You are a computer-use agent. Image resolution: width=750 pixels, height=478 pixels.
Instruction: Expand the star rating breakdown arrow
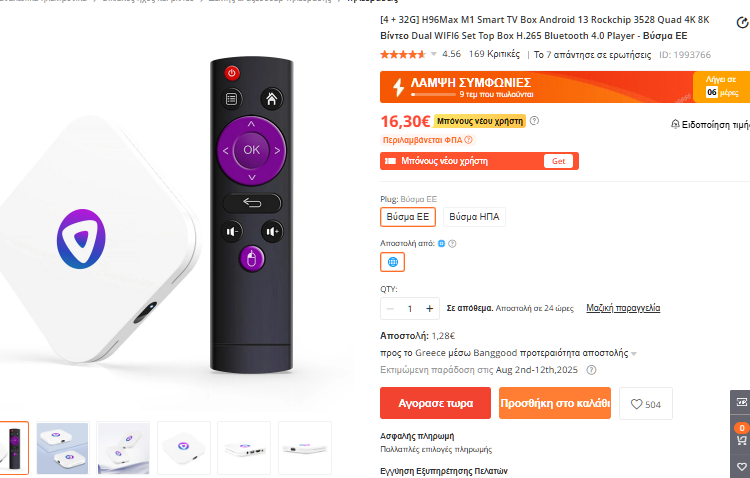[x=433, y=54]
